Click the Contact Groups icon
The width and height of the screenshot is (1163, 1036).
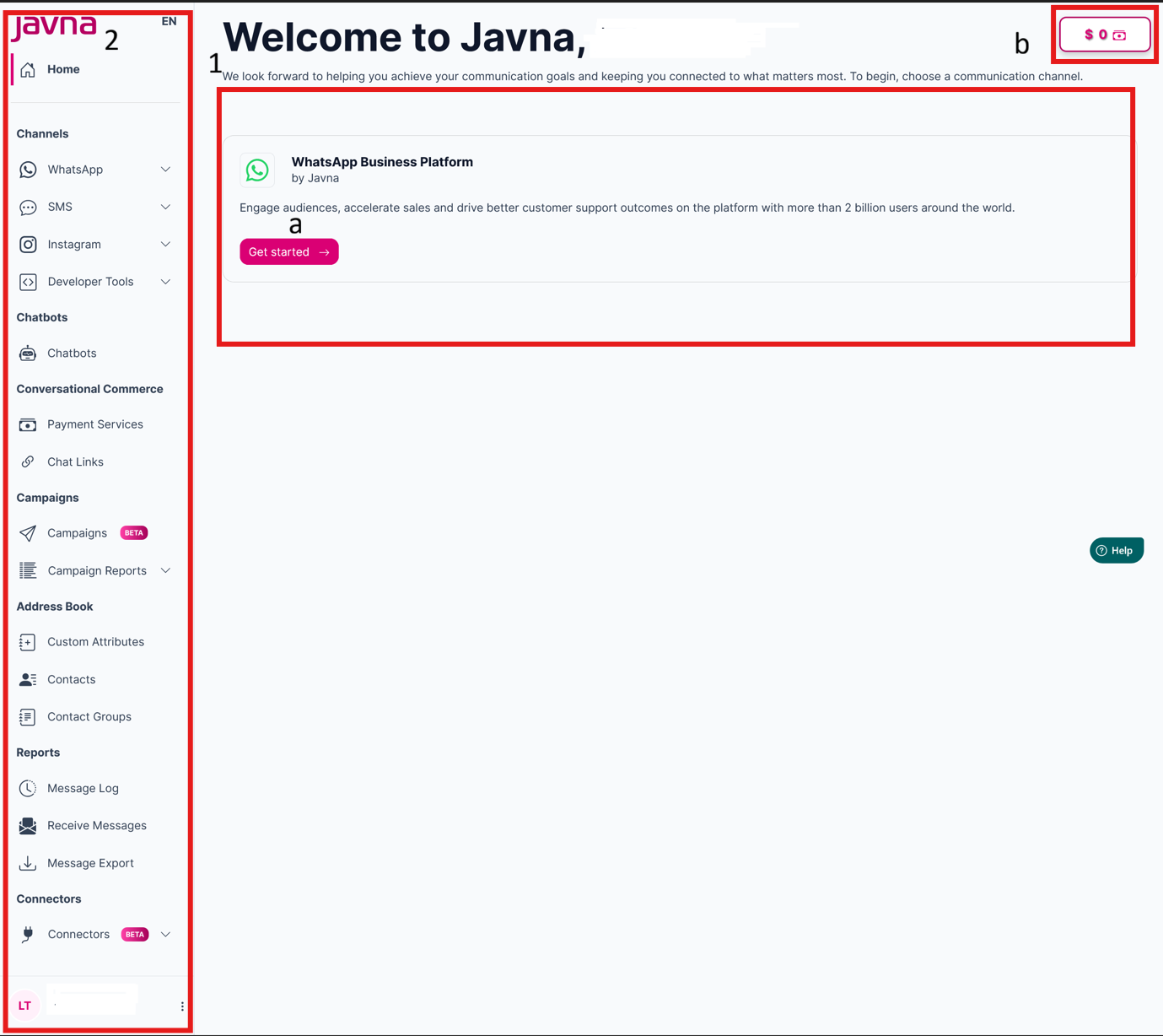(28, 717)
